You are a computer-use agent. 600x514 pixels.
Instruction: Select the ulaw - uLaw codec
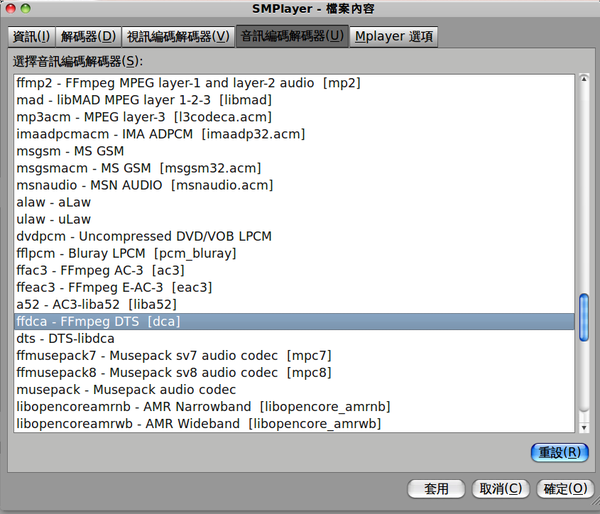tap(294, 219)
